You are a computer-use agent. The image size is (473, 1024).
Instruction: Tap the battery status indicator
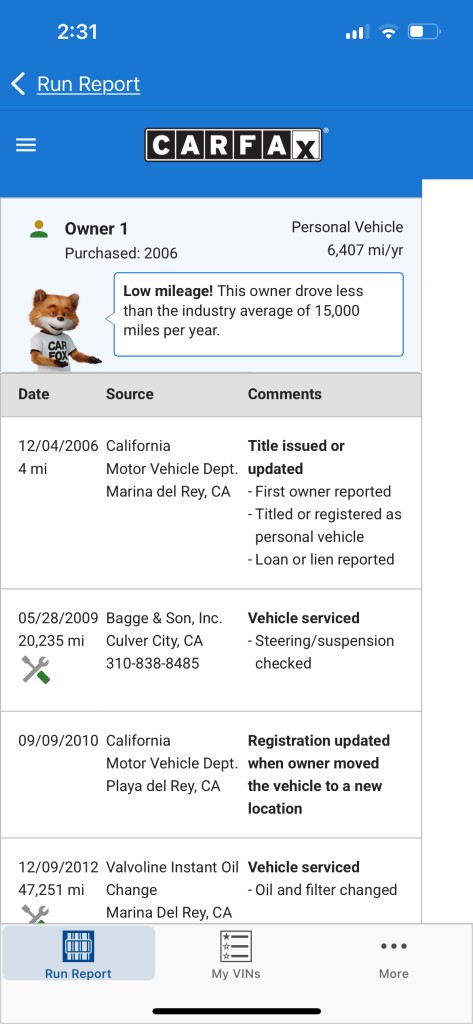pyautogui.click(x=424, y=32)
